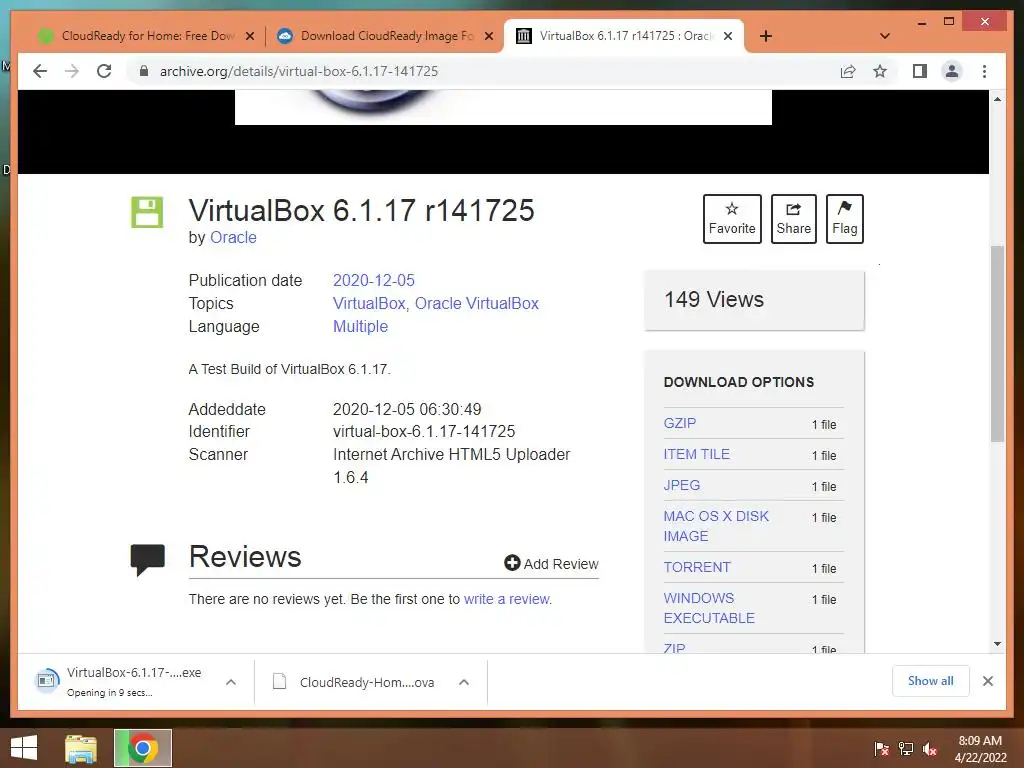1024x768 pixels.
Task: Click the network tray icon
Action: click(906, 748)
